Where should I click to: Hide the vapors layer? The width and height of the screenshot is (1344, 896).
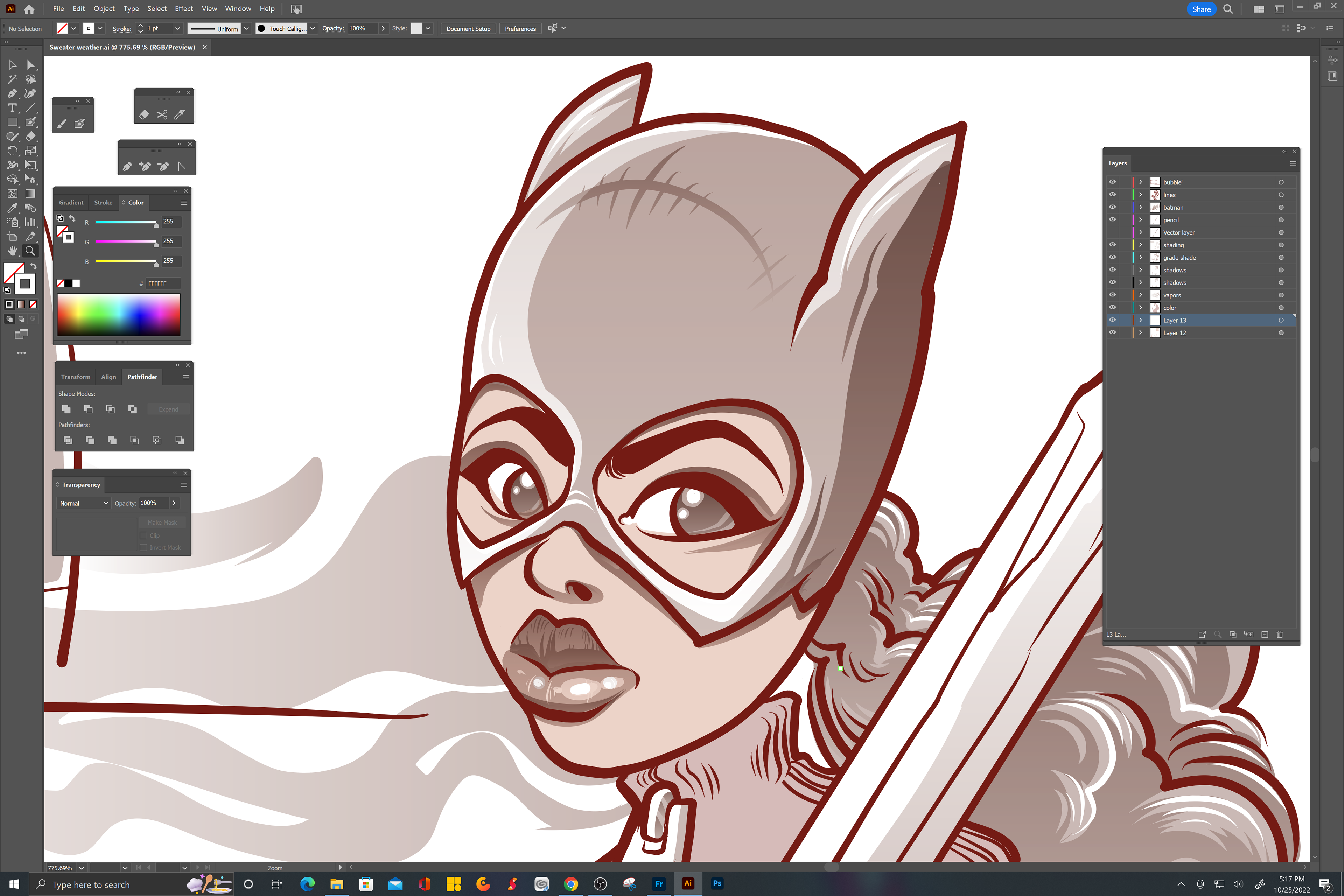[x=1113, y=295]
